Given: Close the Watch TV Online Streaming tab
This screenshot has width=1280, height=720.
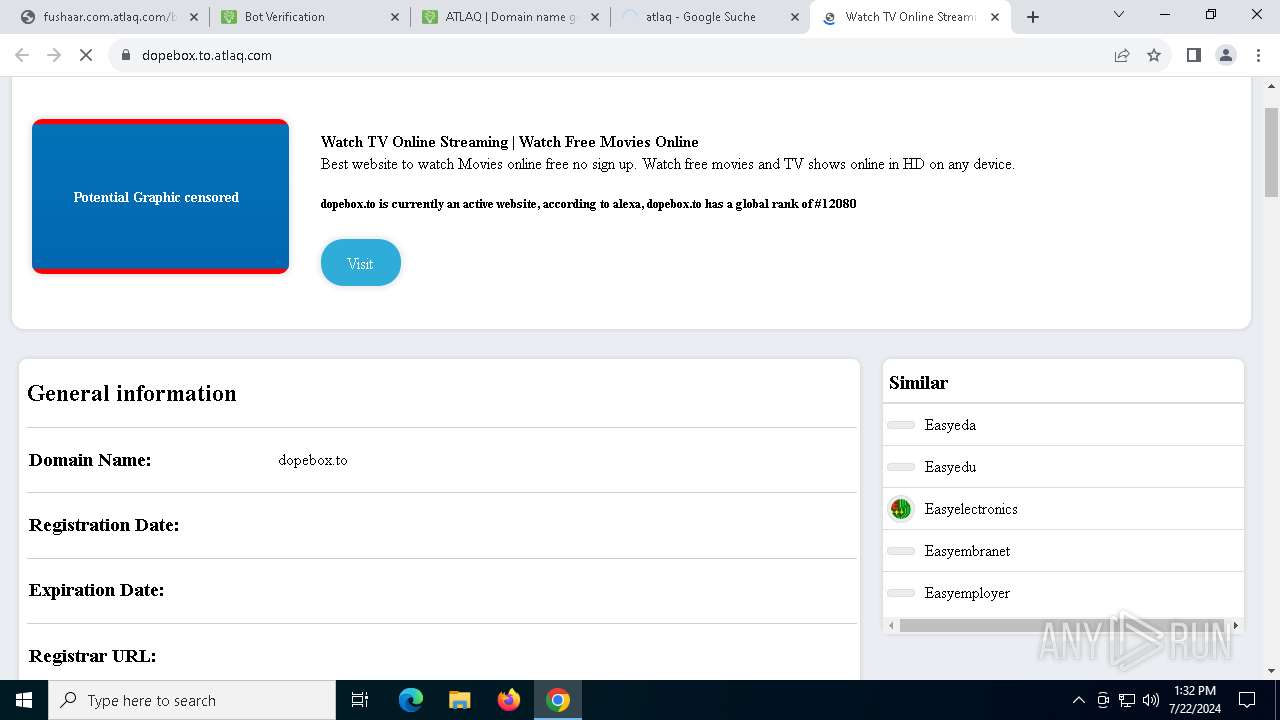Looking at the screenshot, I should pos(995,17).
